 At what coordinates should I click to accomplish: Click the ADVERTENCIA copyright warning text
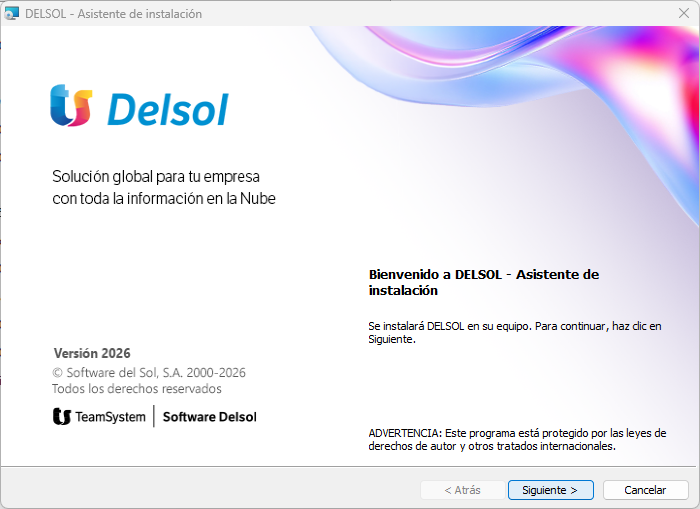click(x=517, y=439)
